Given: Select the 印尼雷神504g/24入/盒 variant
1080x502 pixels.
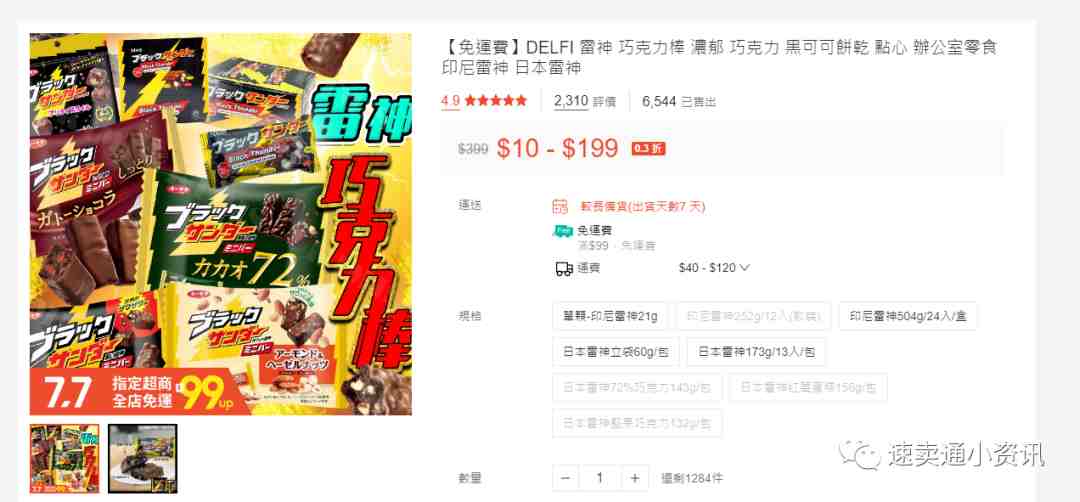Looking at the screenshot, I should coord(907,317).
